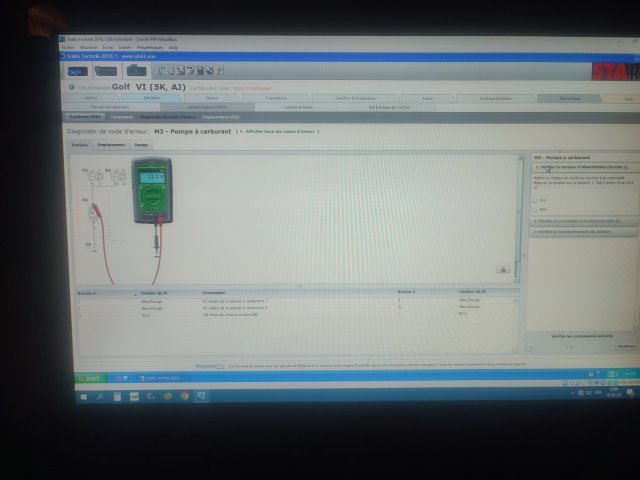Expand step 2 Vérifier la connexion à la terre

(584, 221)
